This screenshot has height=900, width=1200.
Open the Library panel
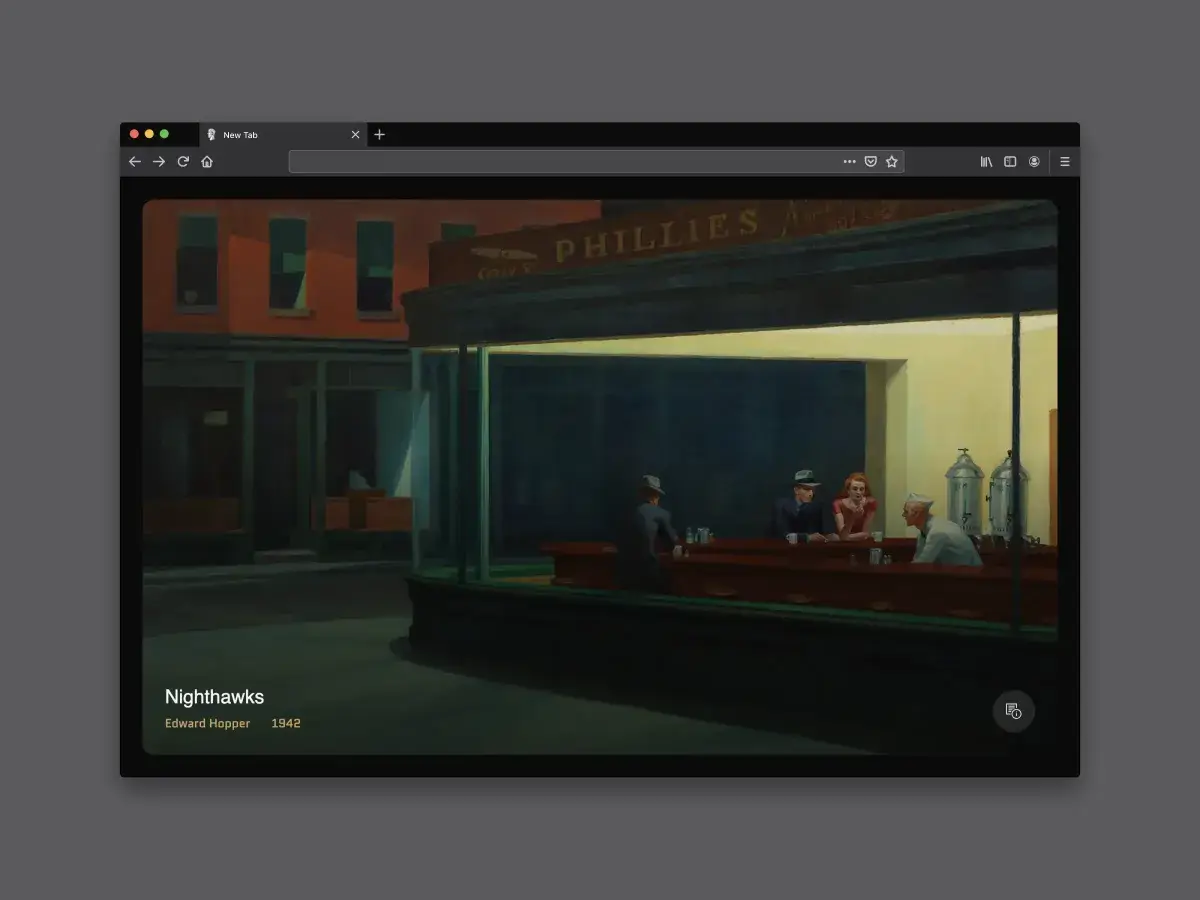coord(985,161)
